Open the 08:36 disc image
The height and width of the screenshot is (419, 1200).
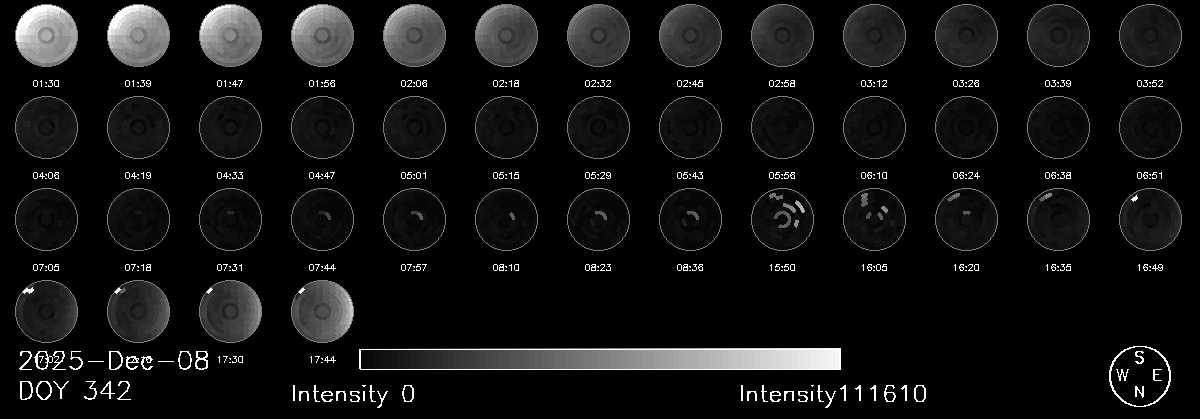tap(689, 217)
